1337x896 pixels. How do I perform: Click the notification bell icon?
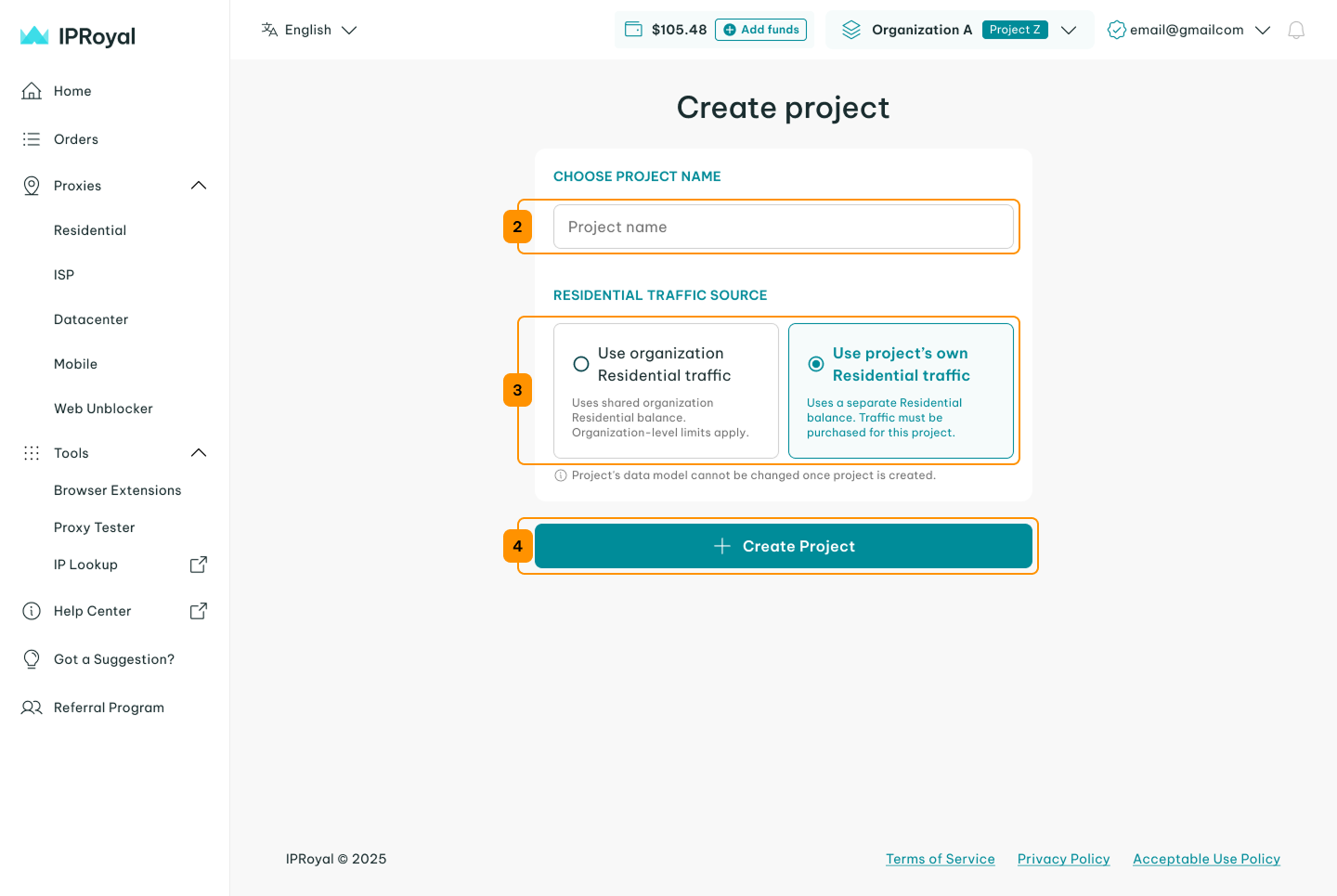click(1296, 31)
